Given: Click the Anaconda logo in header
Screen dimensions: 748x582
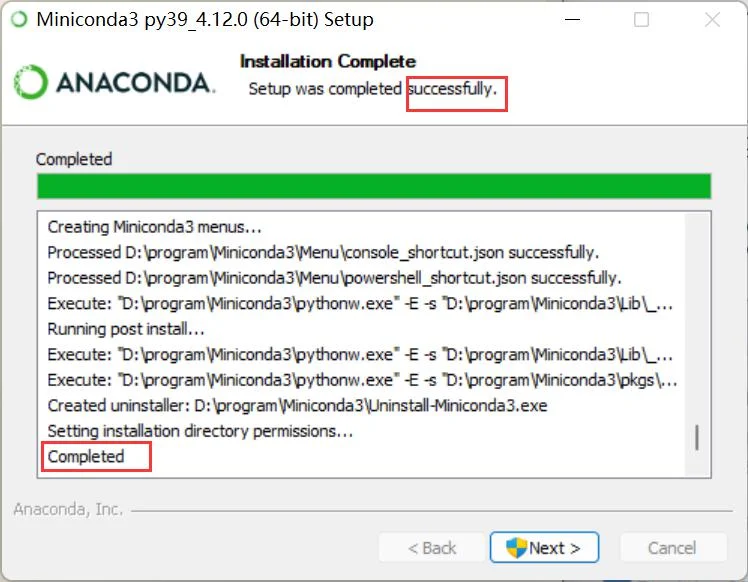Looking at the screenshot, I should click(115, 82).
